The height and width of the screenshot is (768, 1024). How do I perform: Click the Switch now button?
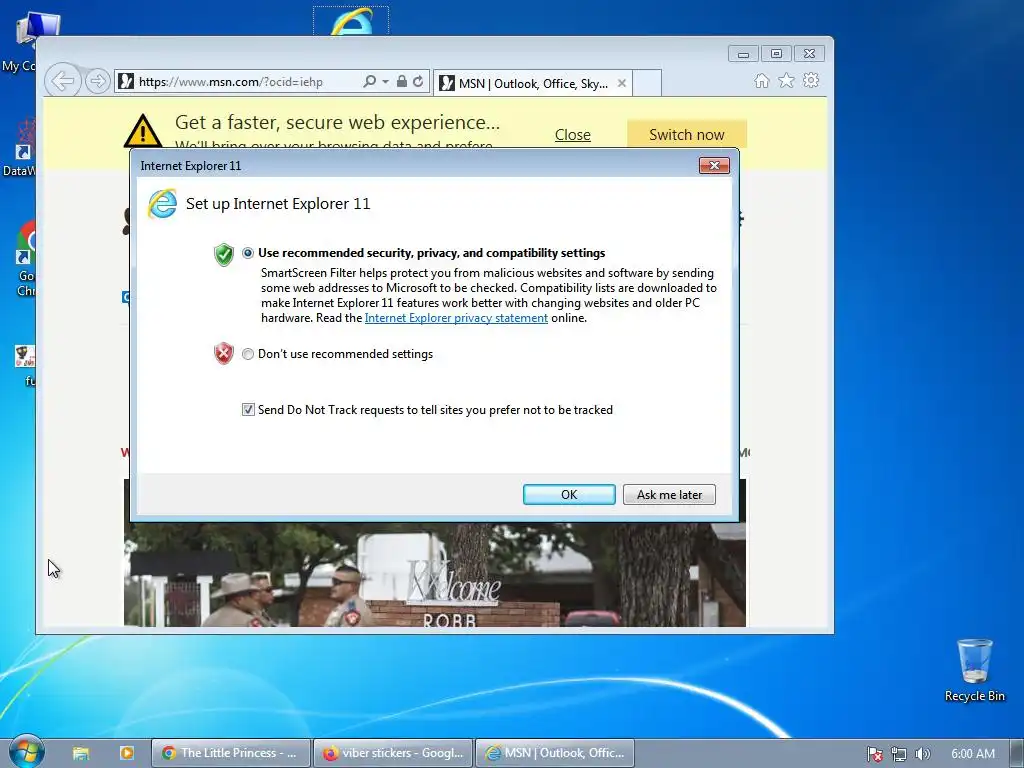pyautogui.click(x=686, y=135)
